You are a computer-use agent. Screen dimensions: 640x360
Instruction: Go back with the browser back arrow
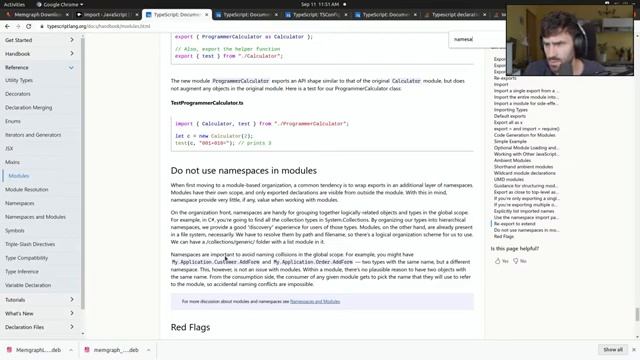click(7, 26)
